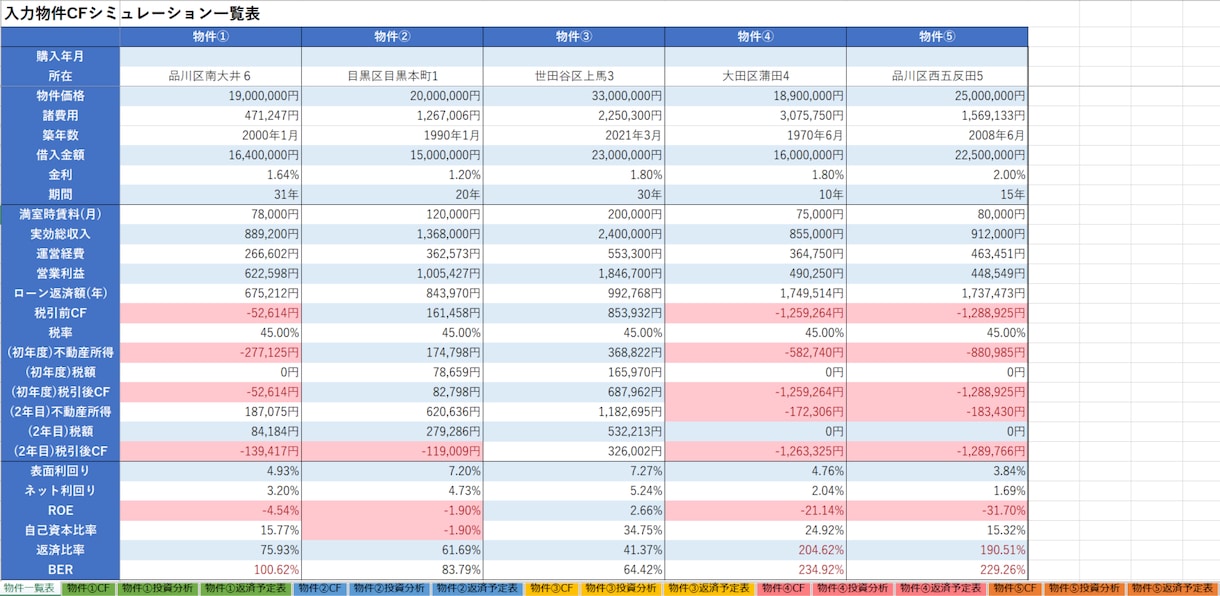This screenshot has width=1220, height=596.
Task: Open the 物件②投資分析 sheet tab
Action: [390, 588]
